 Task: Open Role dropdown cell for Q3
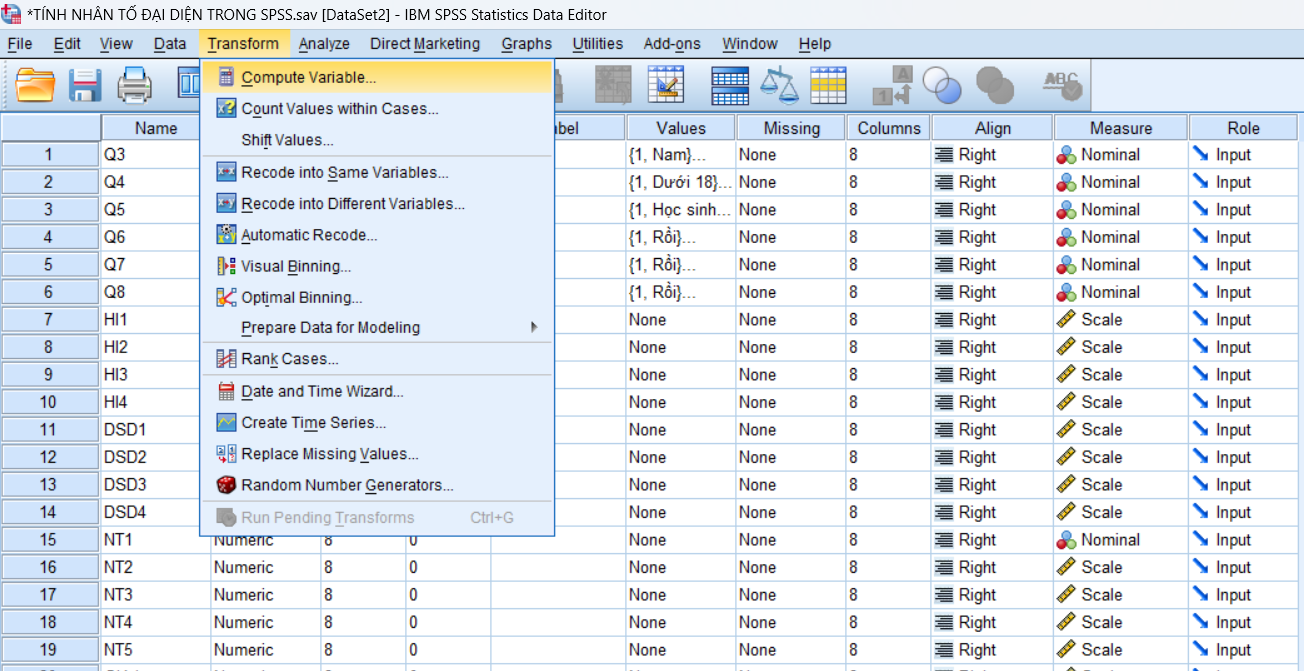[1245, 155]
